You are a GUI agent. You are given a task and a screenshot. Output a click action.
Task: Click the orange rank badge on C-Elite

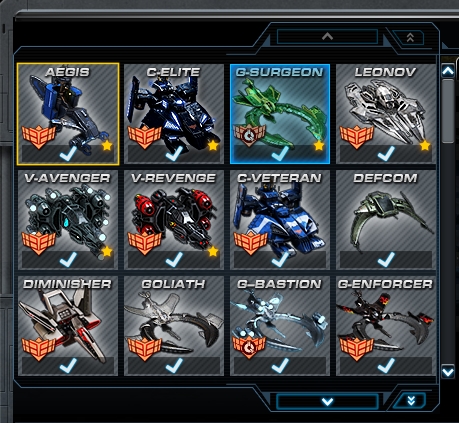(145, 136)
